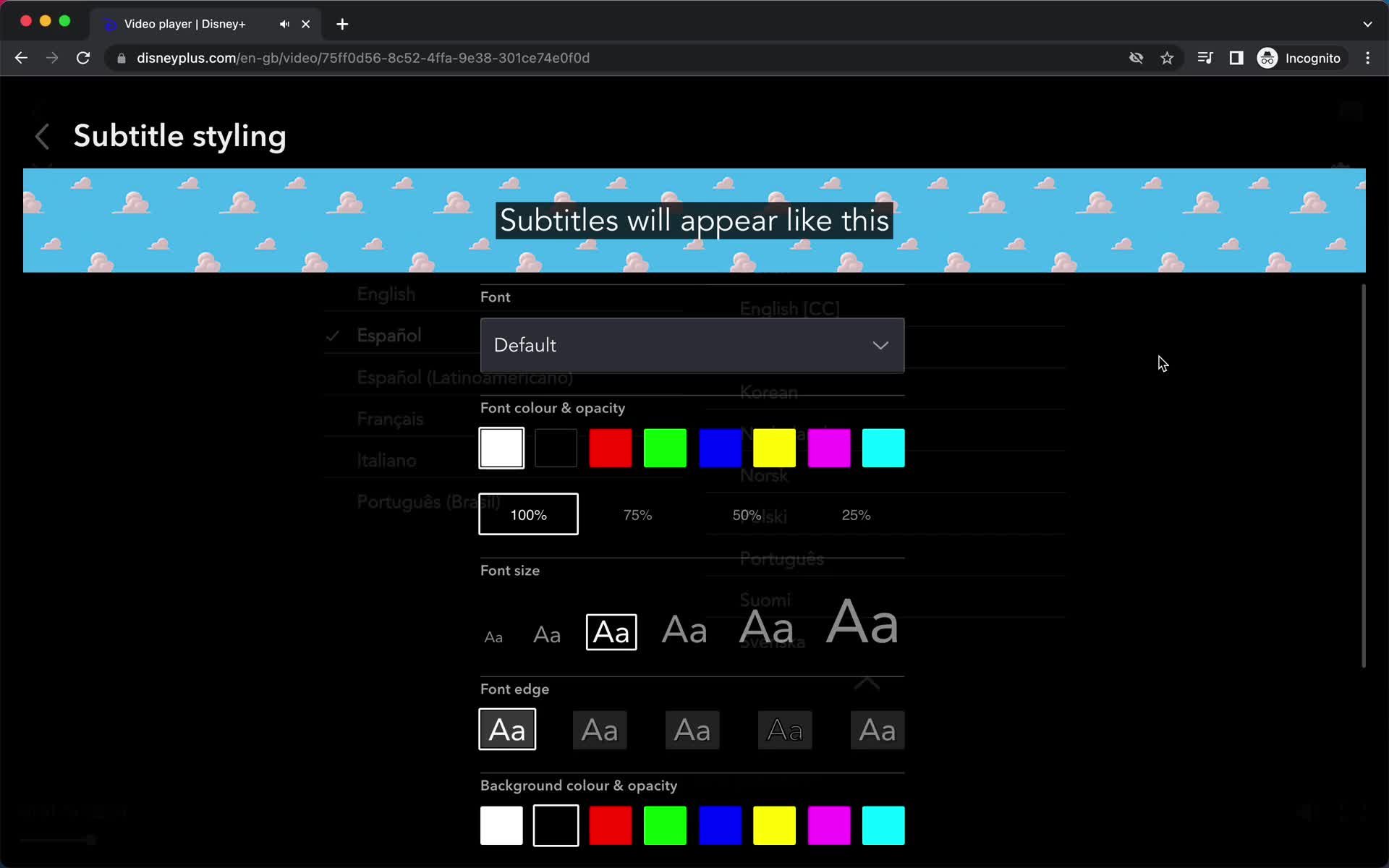Screen dimensions: 1389x868
Task: Mute the Disney+ tab audio icon
Action: click(284, 24)
